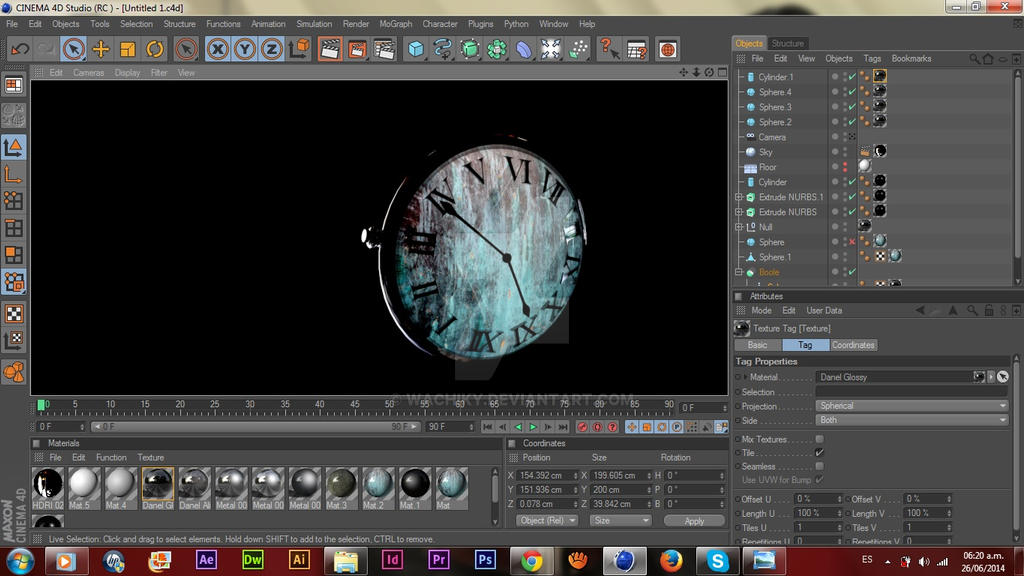Render to Picture Viewer icon
Image resolution: width=1024 pixels, height=576 pixels.
click(357, 49)
